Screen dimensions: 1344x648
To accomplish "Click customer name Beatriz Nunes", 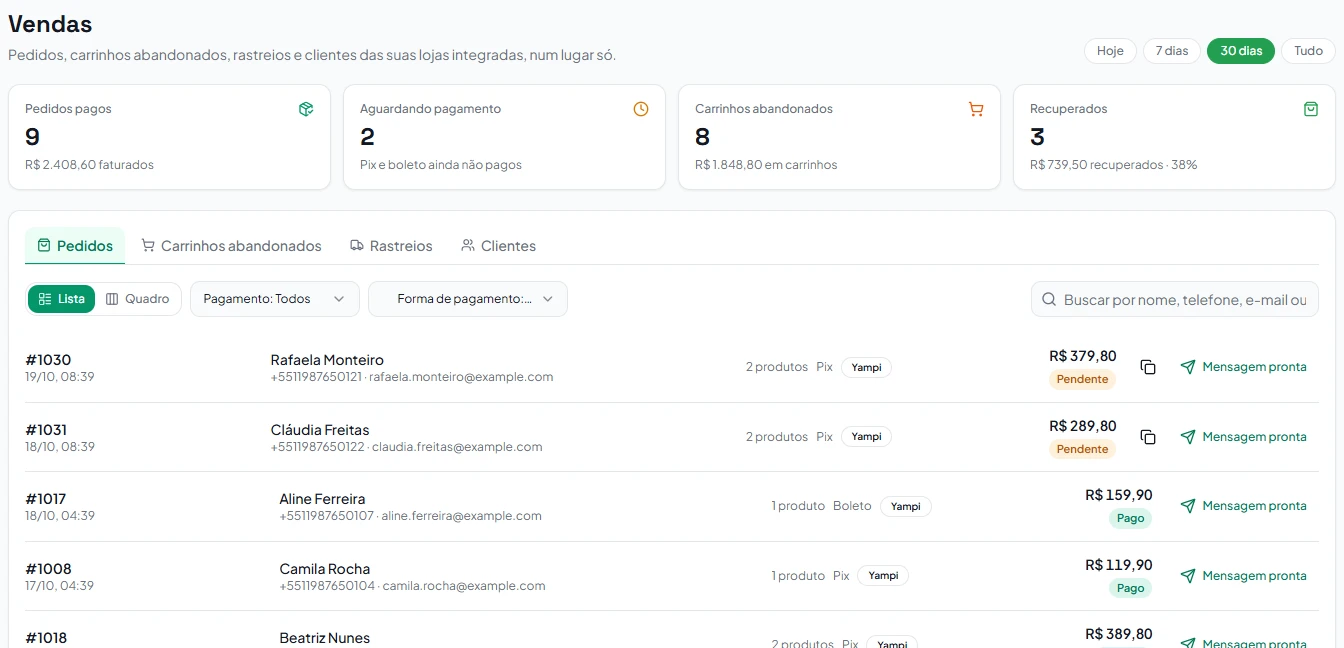I will (x=325, y=638).
